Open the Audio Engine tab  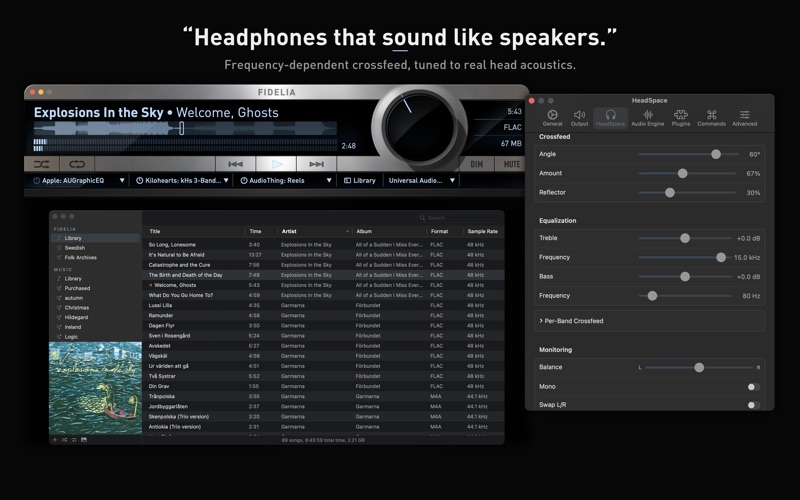[648, 118]
